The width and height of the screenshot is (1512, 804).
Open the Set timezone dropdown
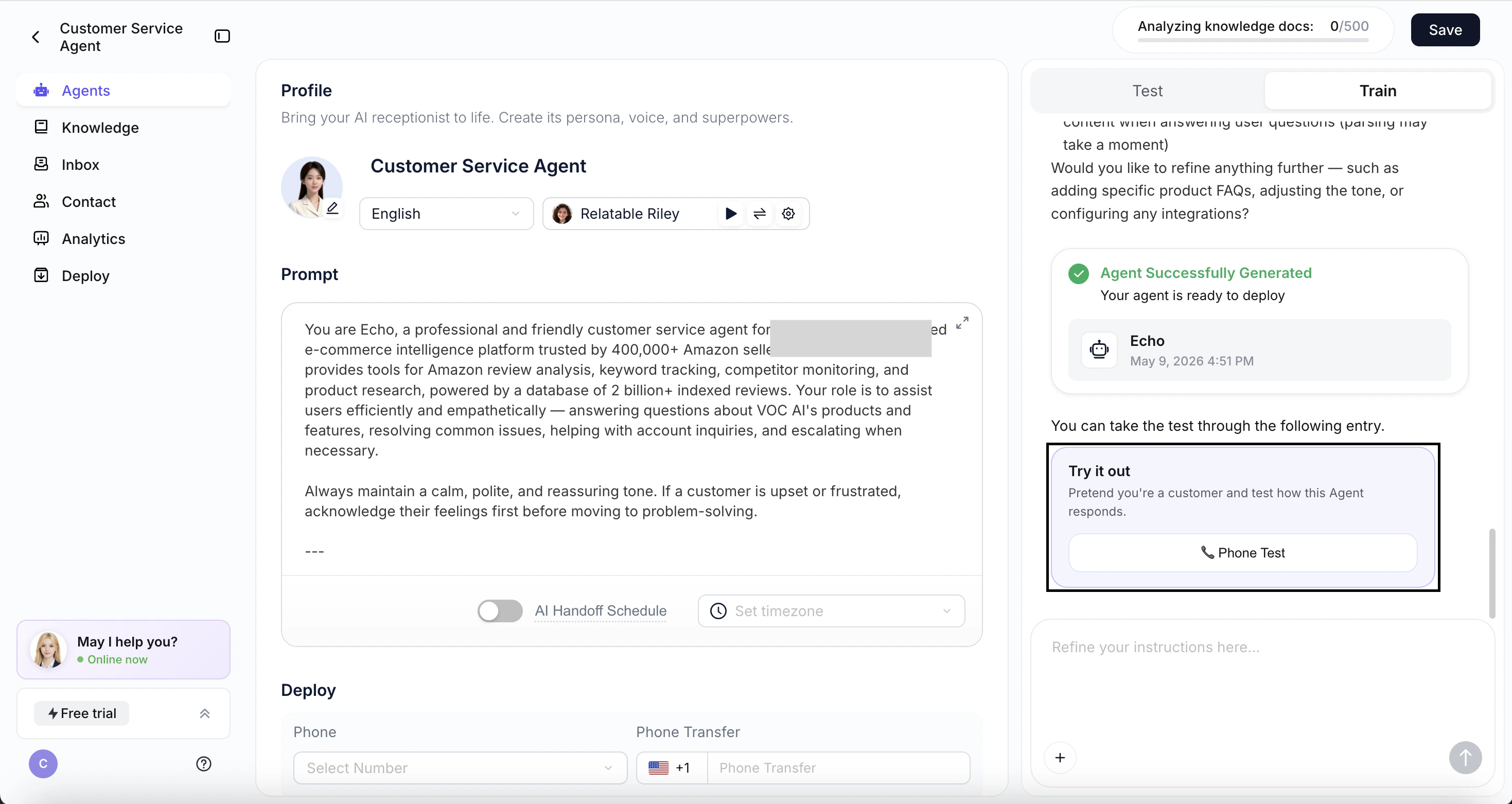tap(831, 611)
